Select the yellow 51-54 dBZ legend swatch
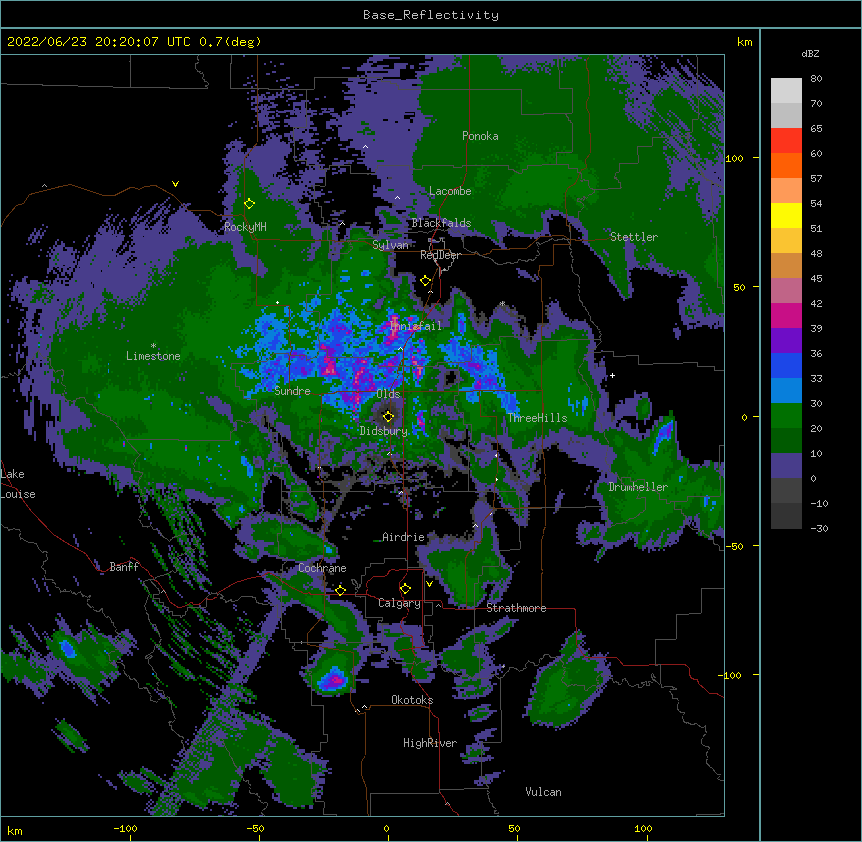862x842 pixels. 786,216
